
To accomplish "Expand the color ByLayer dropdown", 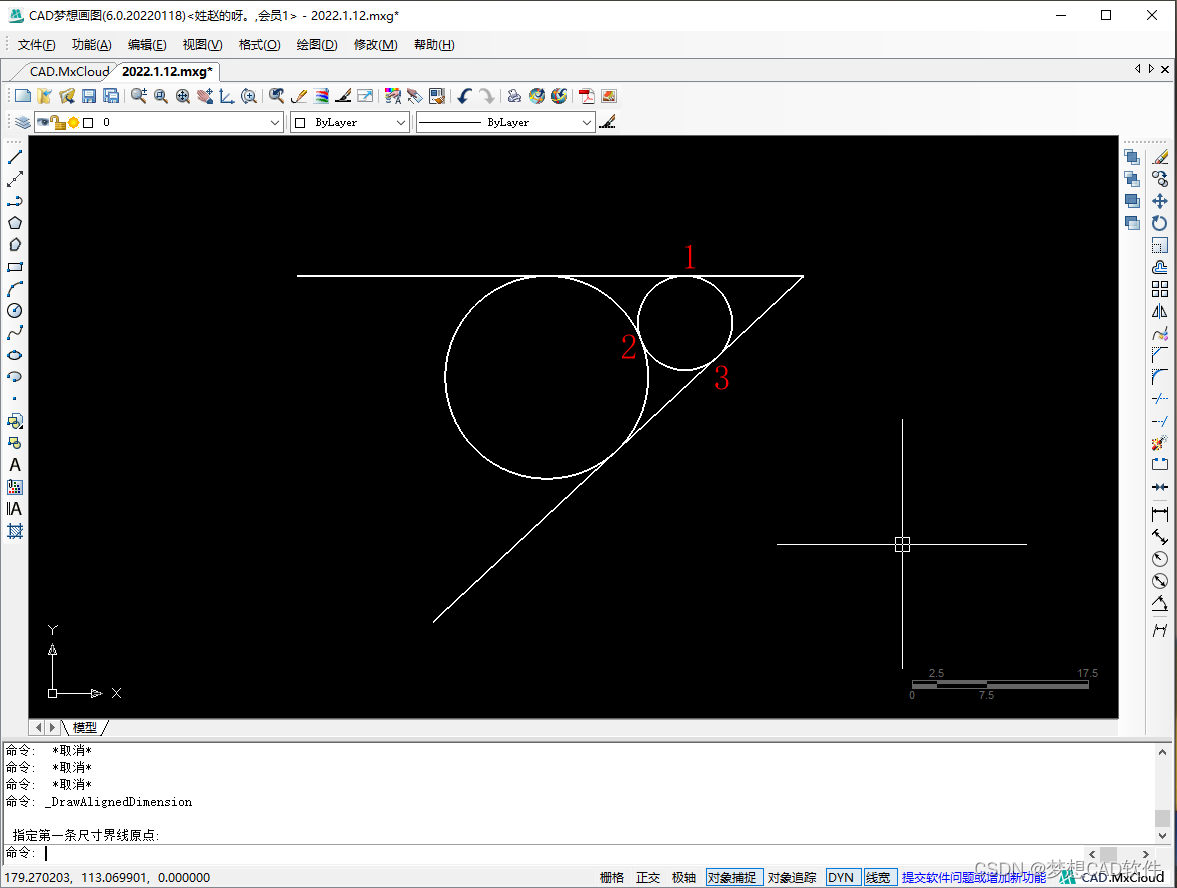I will click(x=401, y=122).
